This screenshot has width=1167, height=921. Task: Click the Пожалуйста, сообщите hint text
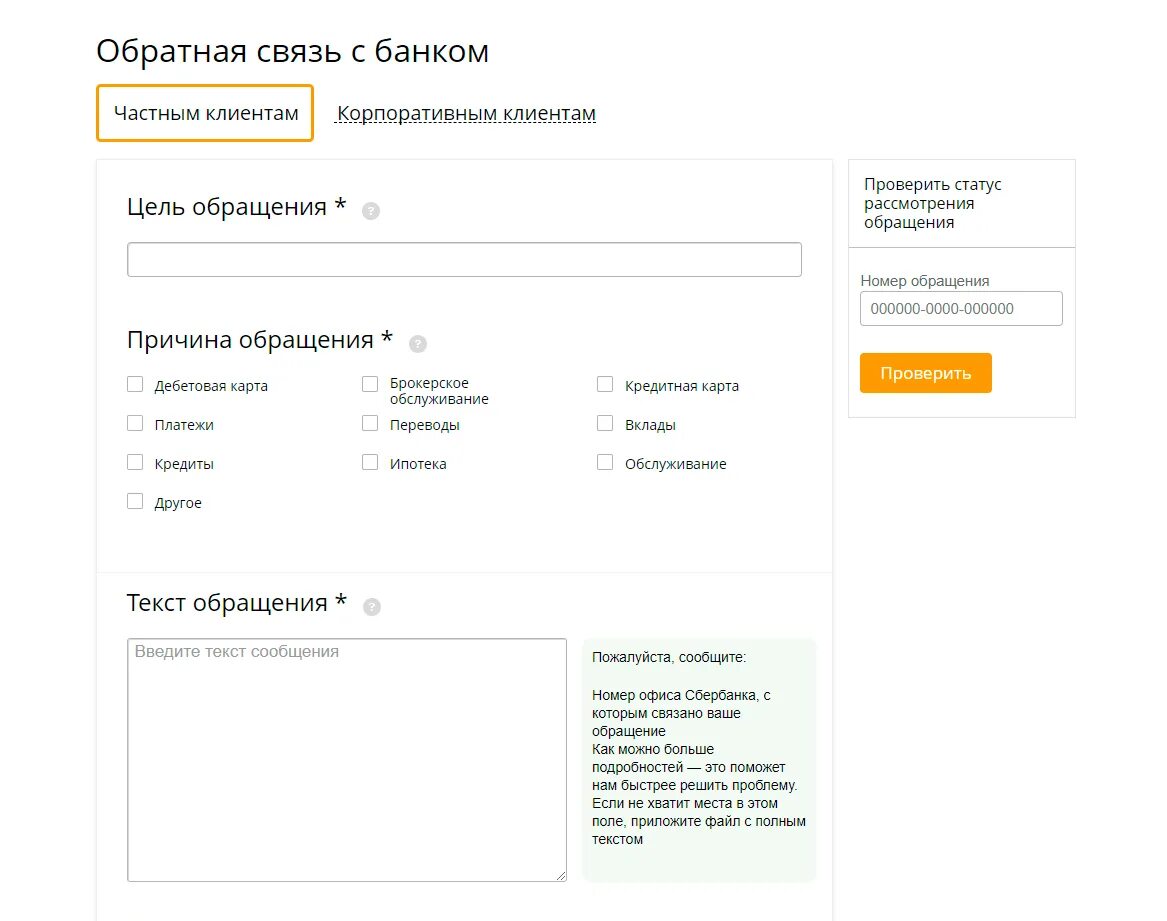668,657
